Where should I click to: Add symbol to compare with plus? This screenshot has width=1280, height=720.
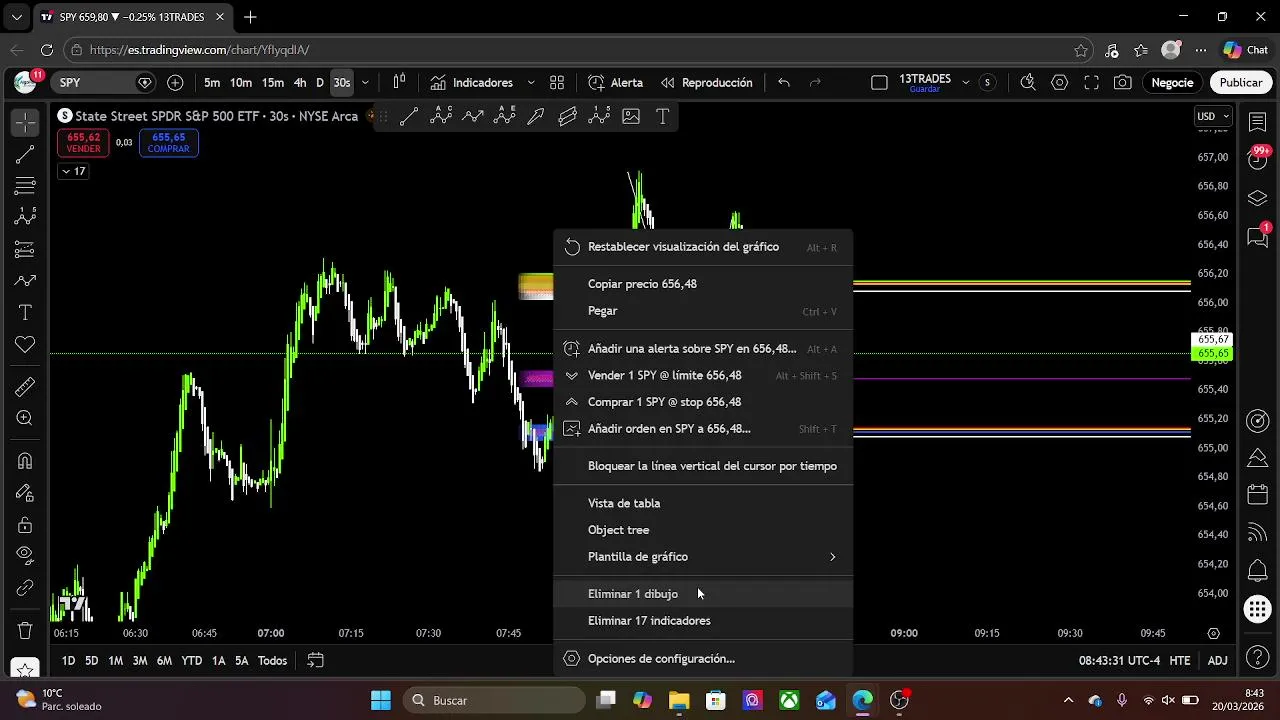point(175,83)
